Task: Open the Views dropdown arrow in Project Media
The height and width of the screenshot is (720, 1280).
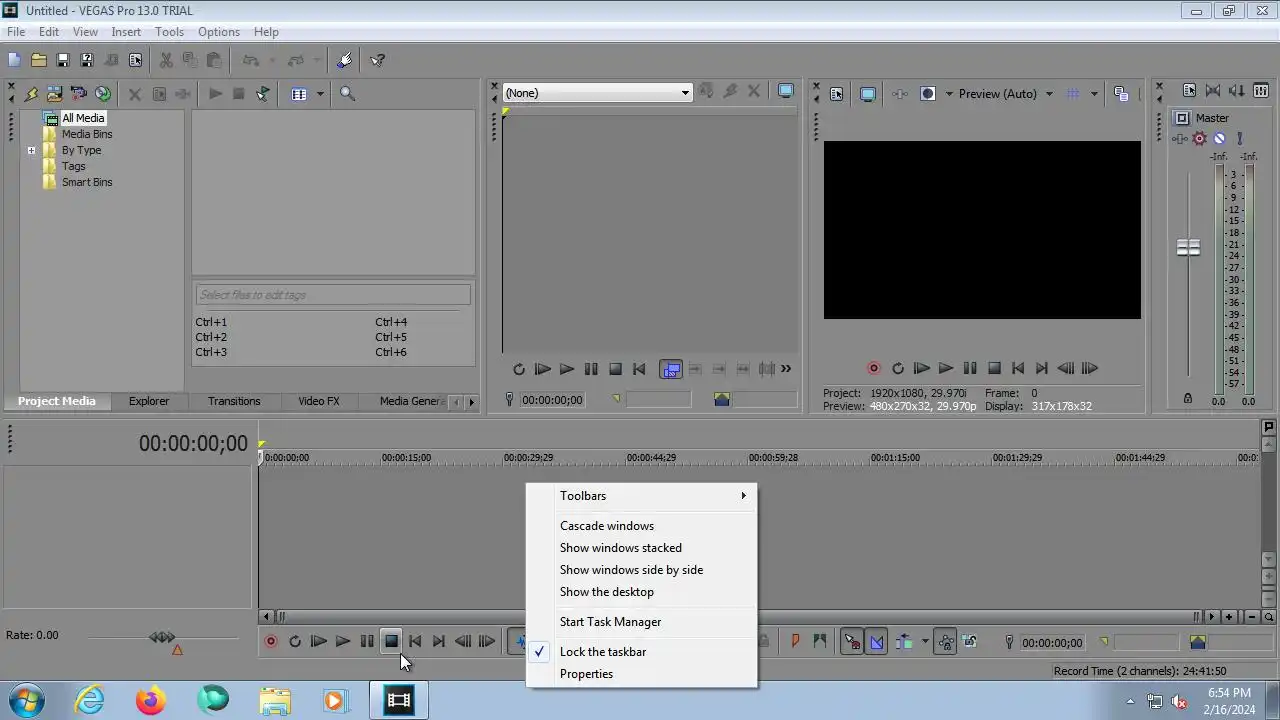Action: click(320, 94)
